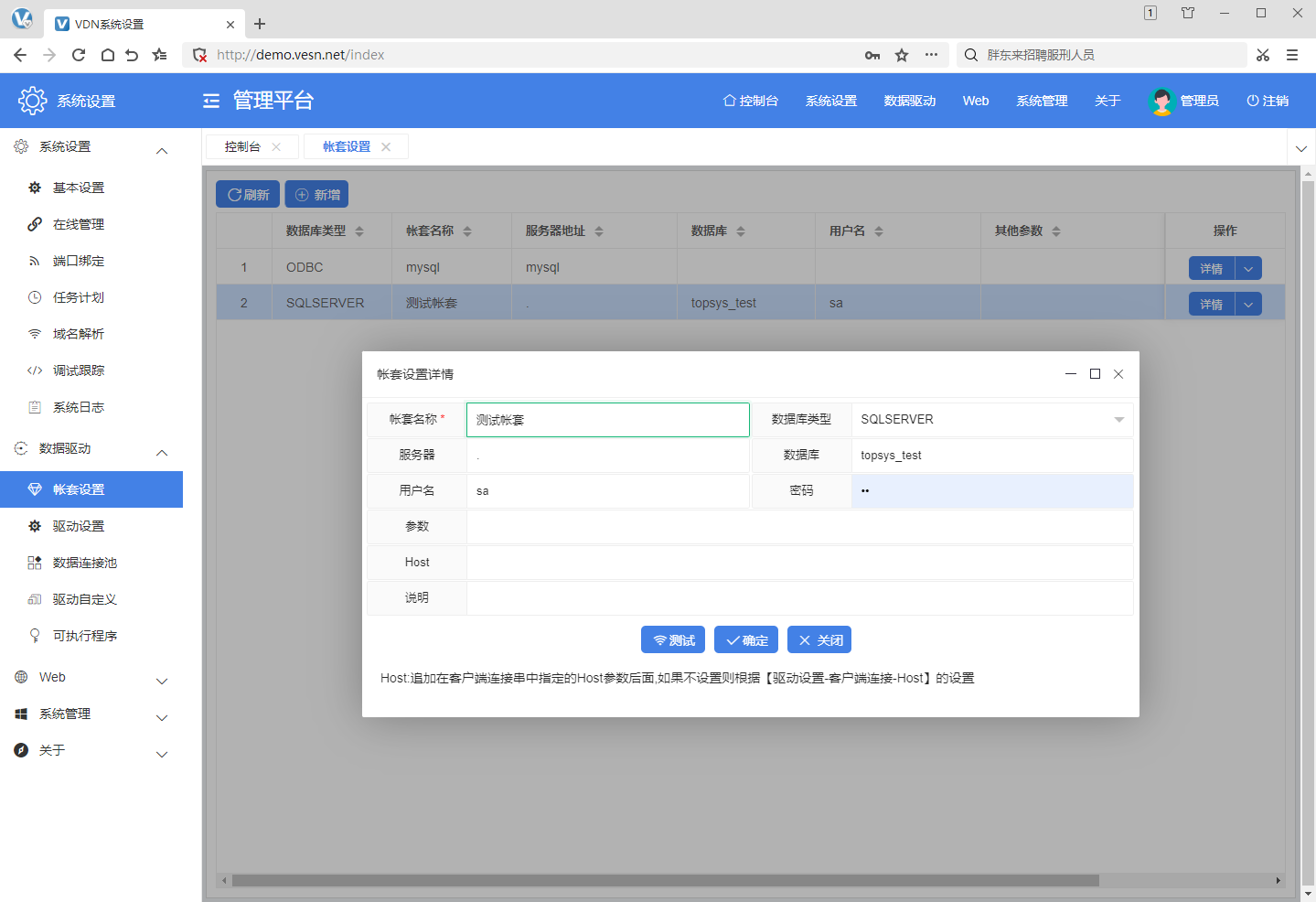Click the 测试 connection button
This screenshot has width=1316, height=902.
tap(673, 640)
